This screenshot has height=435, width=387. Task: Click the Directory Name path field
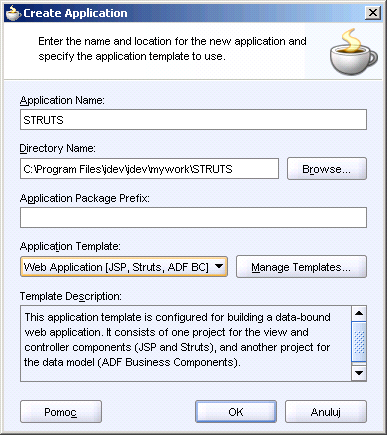(x=149, y=169)
